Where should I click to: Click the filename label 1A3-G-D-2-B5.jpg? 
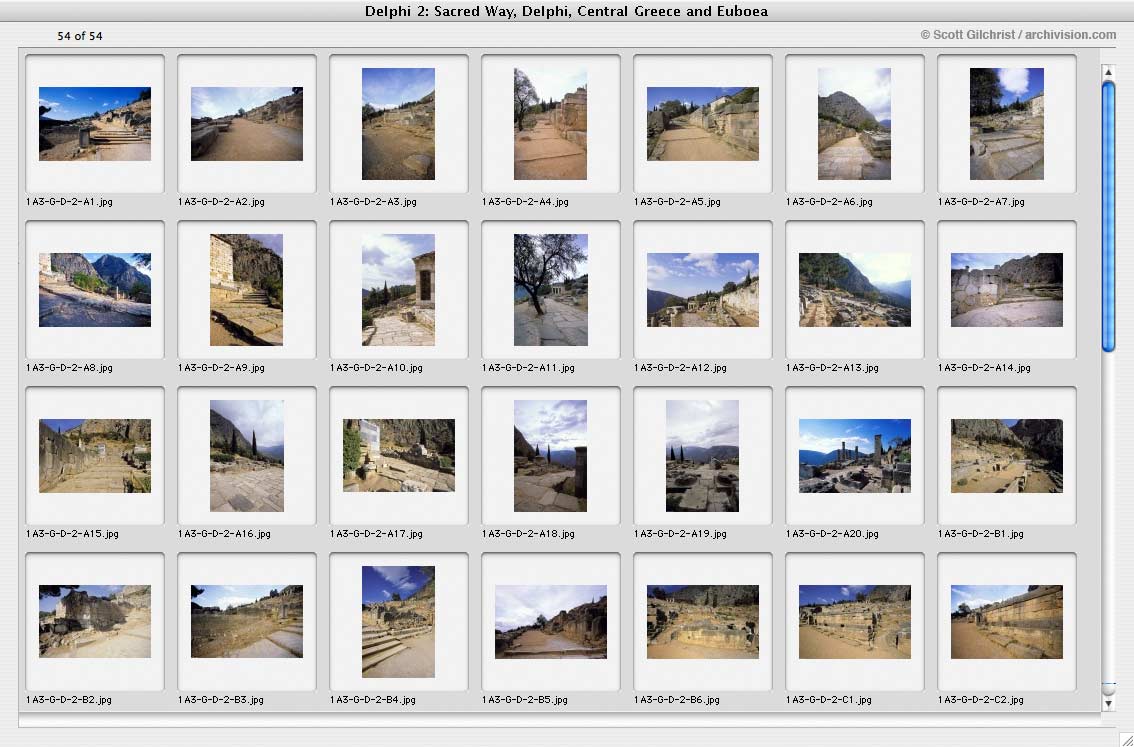[525, 700]
